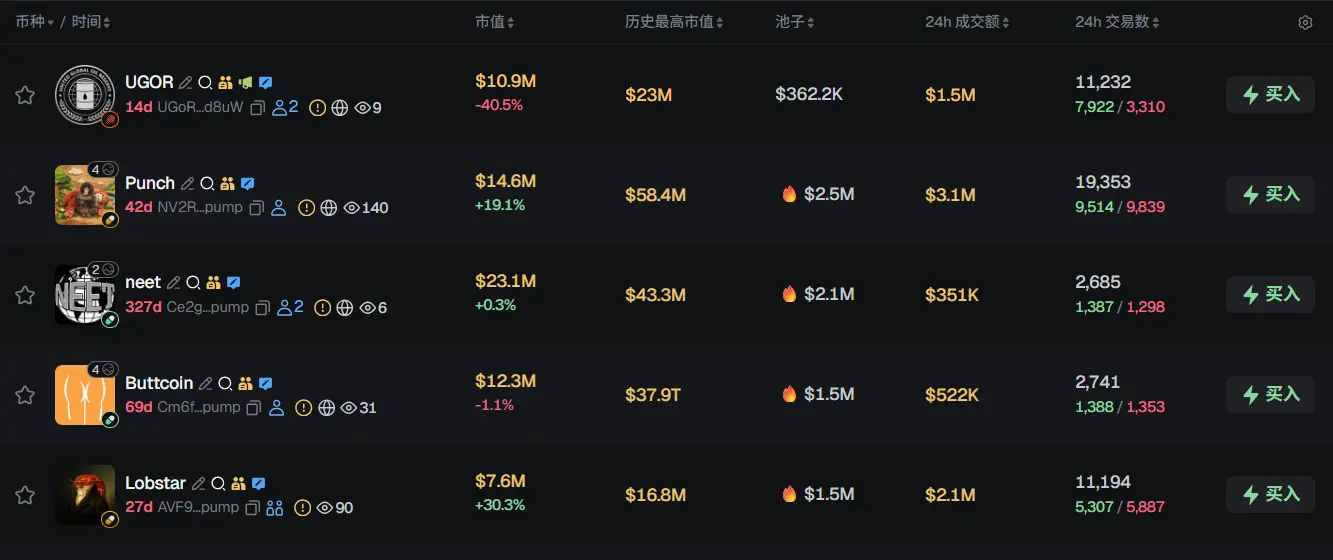Open the website globe icon for Buttcoin
The image size is (1333, 560).
(x=326, y=408)
